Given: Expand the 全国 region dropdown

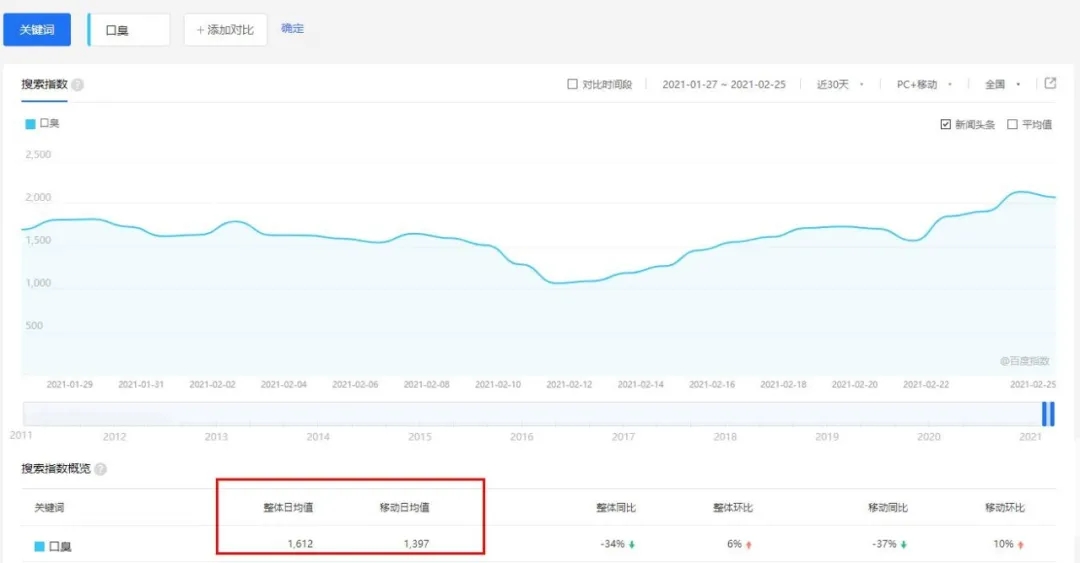Looking at the screenshot, I should pyautogui.click(x=1002, y=85).
